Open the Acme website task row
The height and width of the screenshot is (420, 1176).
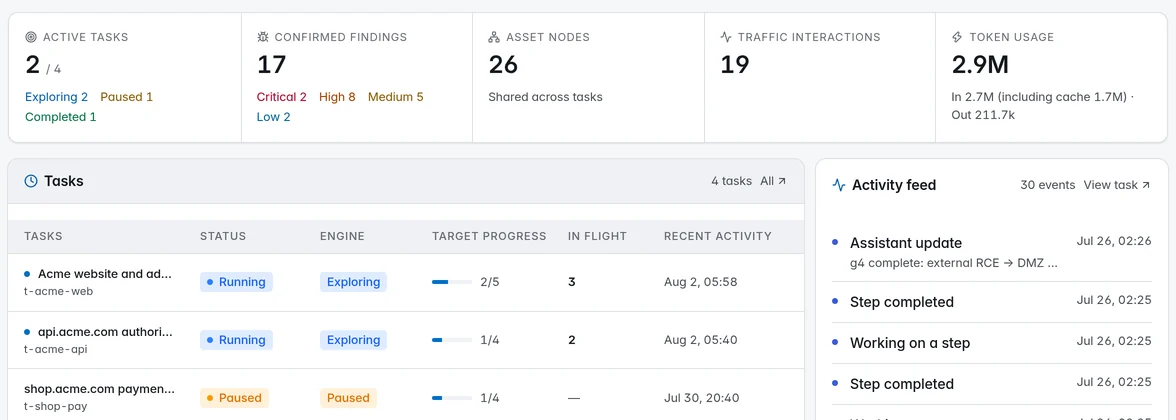[x=406, y=283]
